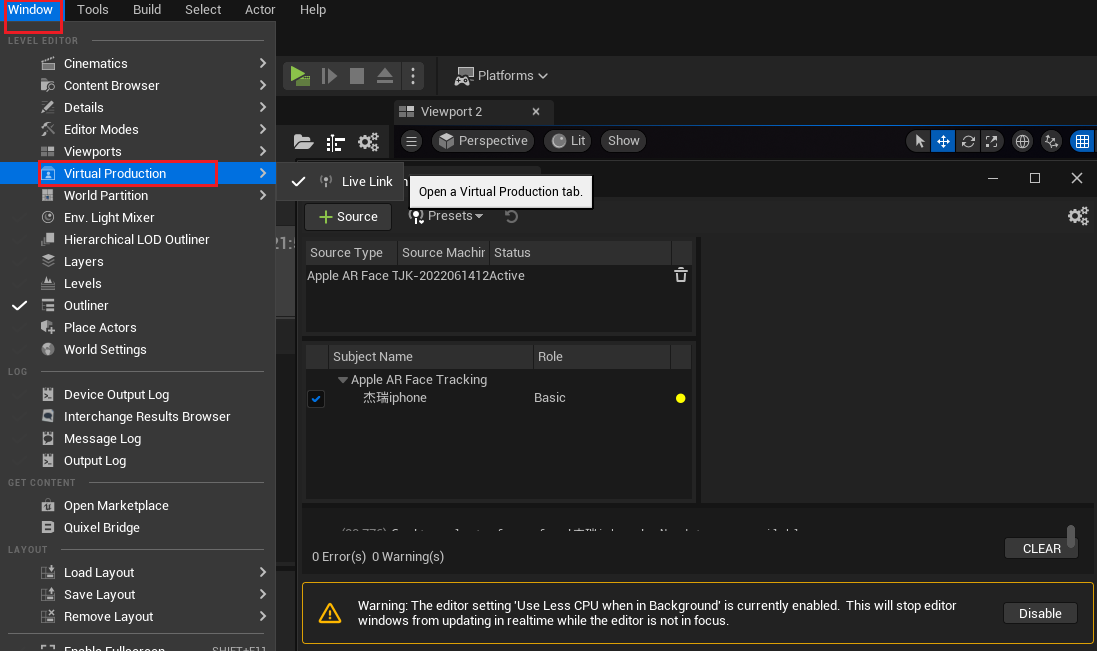This screenshot has width=1097, height=651.
Task: Click the open folder icon beside the viewport
Action: coord(303,142)
